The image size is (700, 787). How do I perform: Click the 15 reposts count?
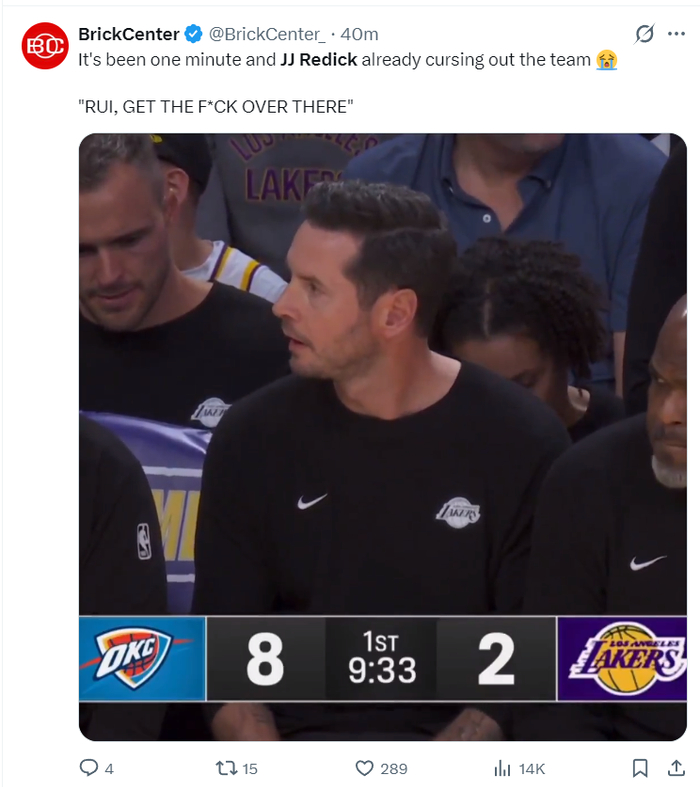tap(250, 768)
